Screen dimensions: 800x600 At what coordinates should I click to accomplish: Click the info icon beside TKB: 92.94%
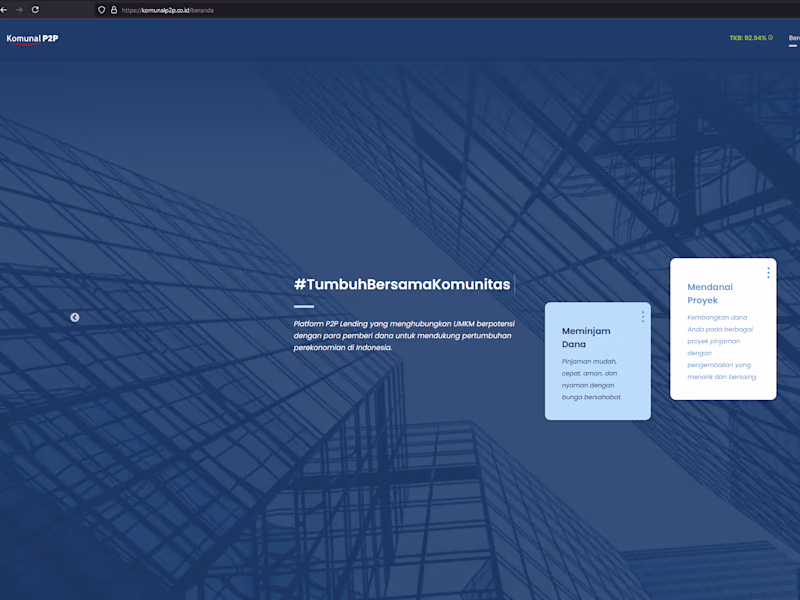[771, 36]
